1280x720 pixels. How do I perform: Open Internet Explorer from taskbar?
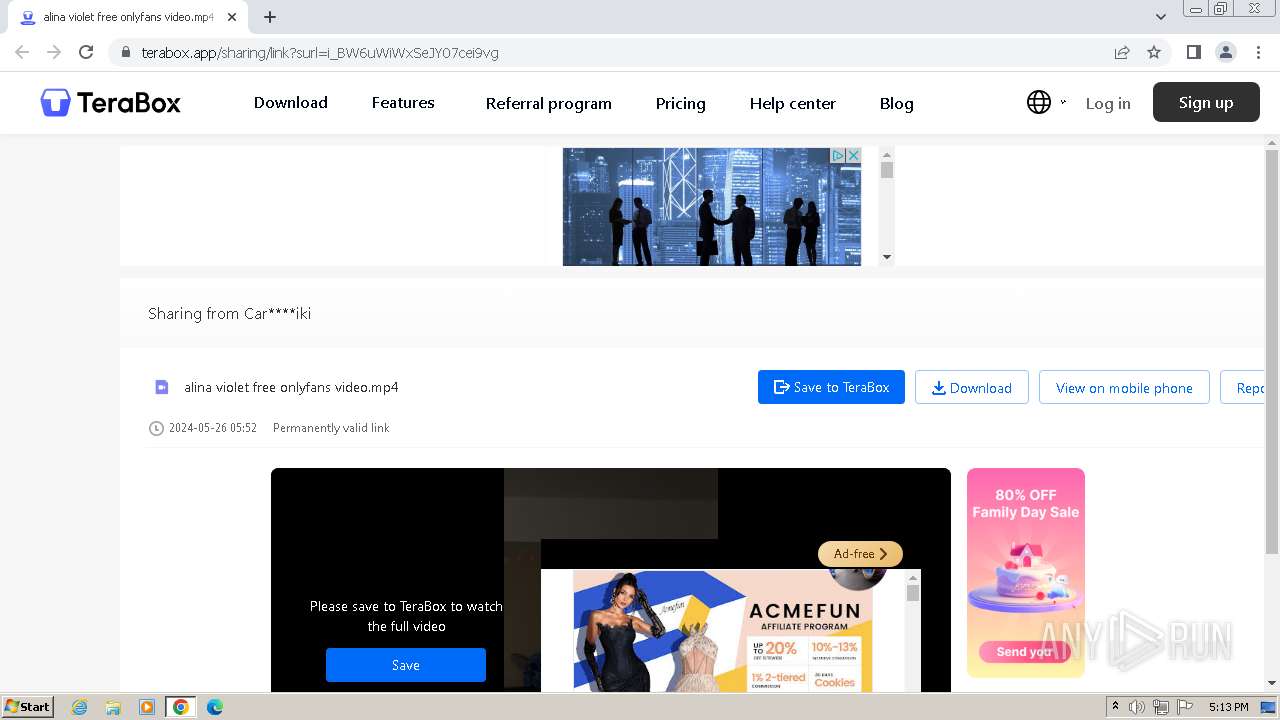pyautogui.click(x=80, y=707)
